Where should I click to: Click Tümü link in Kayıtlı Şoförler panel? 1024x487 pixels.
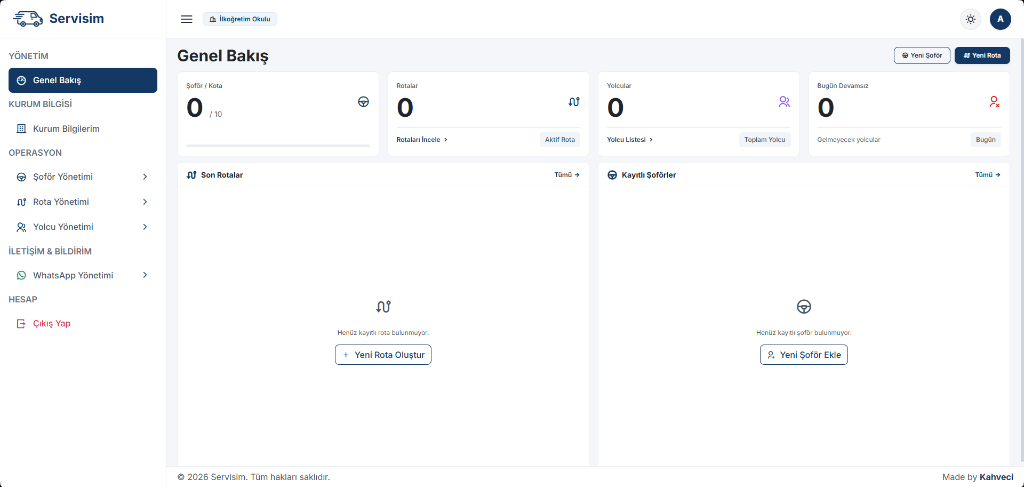(987, 175)
